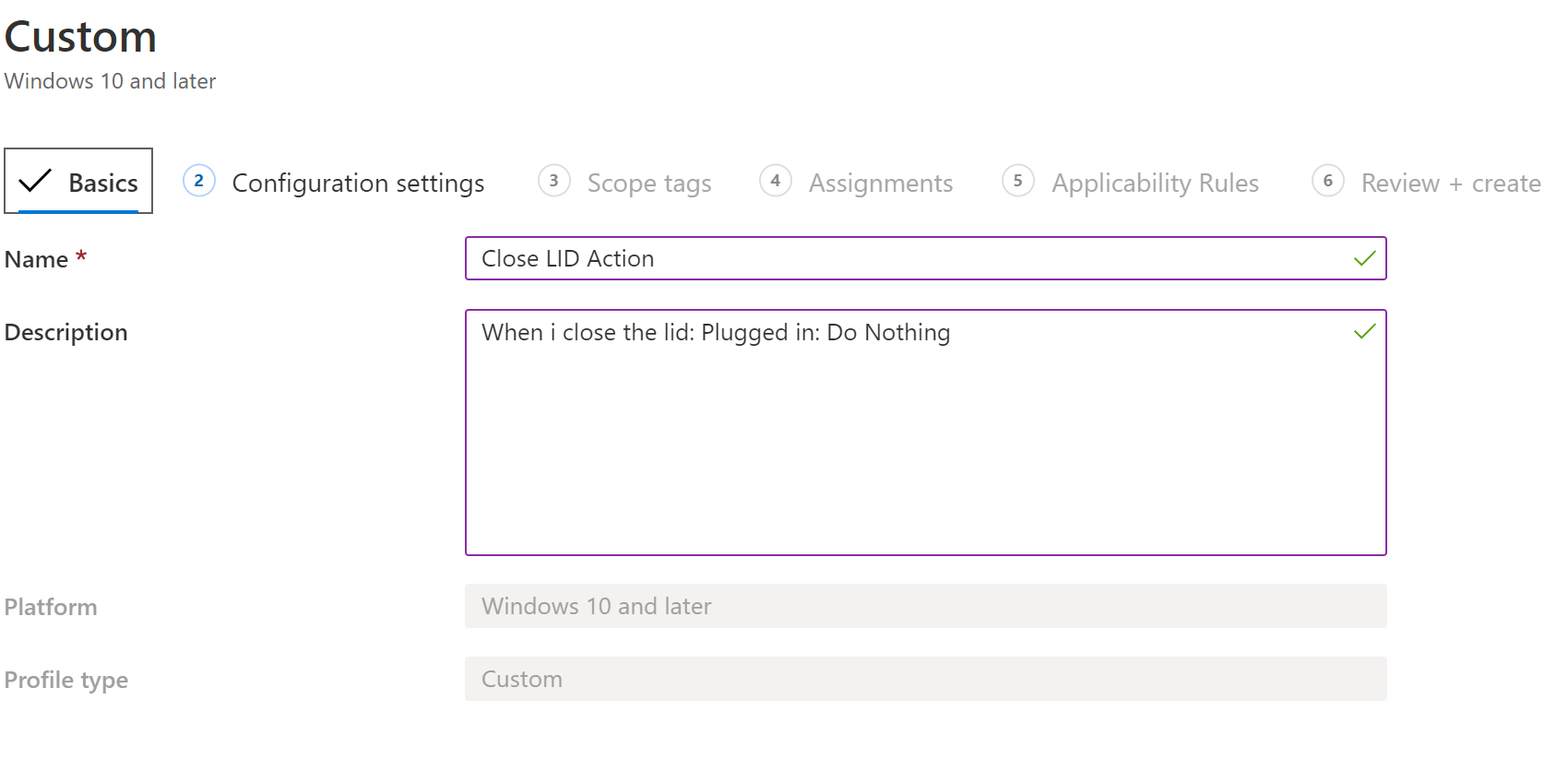Open the Scope tags step
Viewport: 1568px width, 759px height.
[649, 183]
